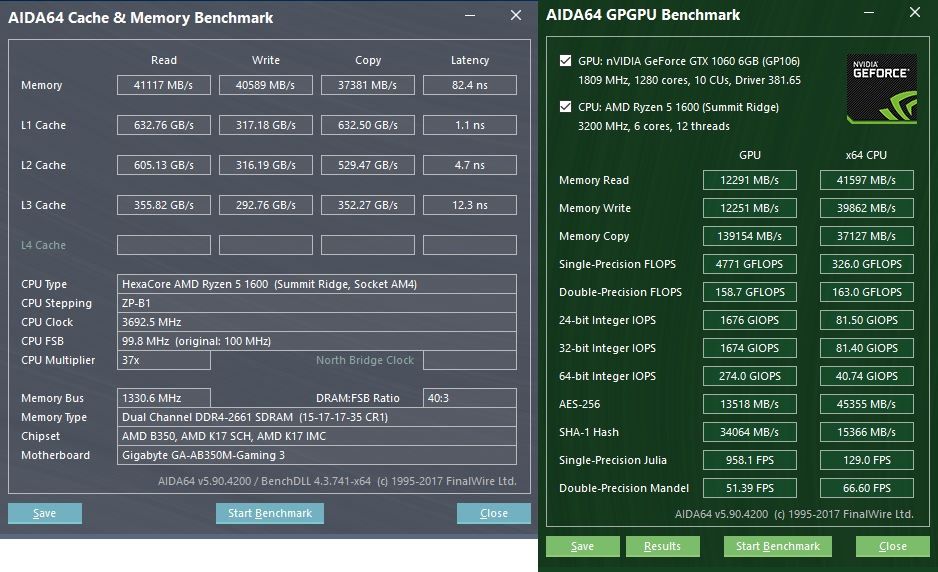The image size is (938, 572).
Task: Select the Memory Read value 41117 MB/s
Action: click(x=163, y=85)
